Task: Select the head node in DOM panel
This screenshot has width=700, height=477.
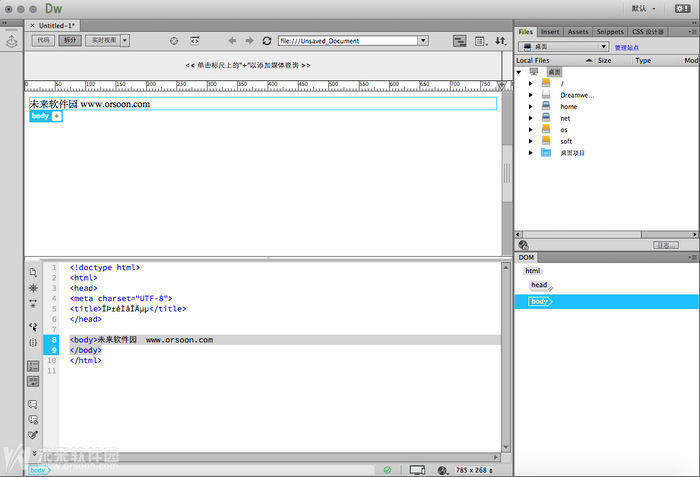Action: [x=541, y=285]
